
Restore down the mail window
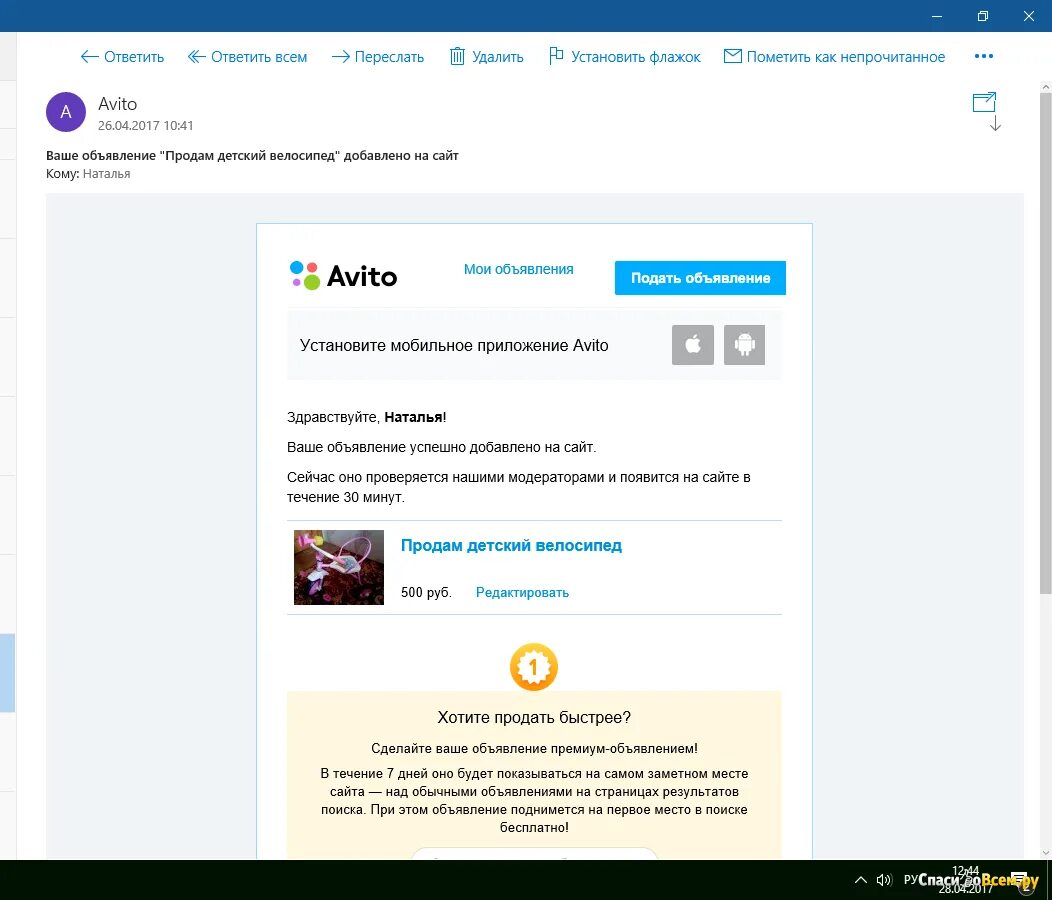[x=982, y=16]
